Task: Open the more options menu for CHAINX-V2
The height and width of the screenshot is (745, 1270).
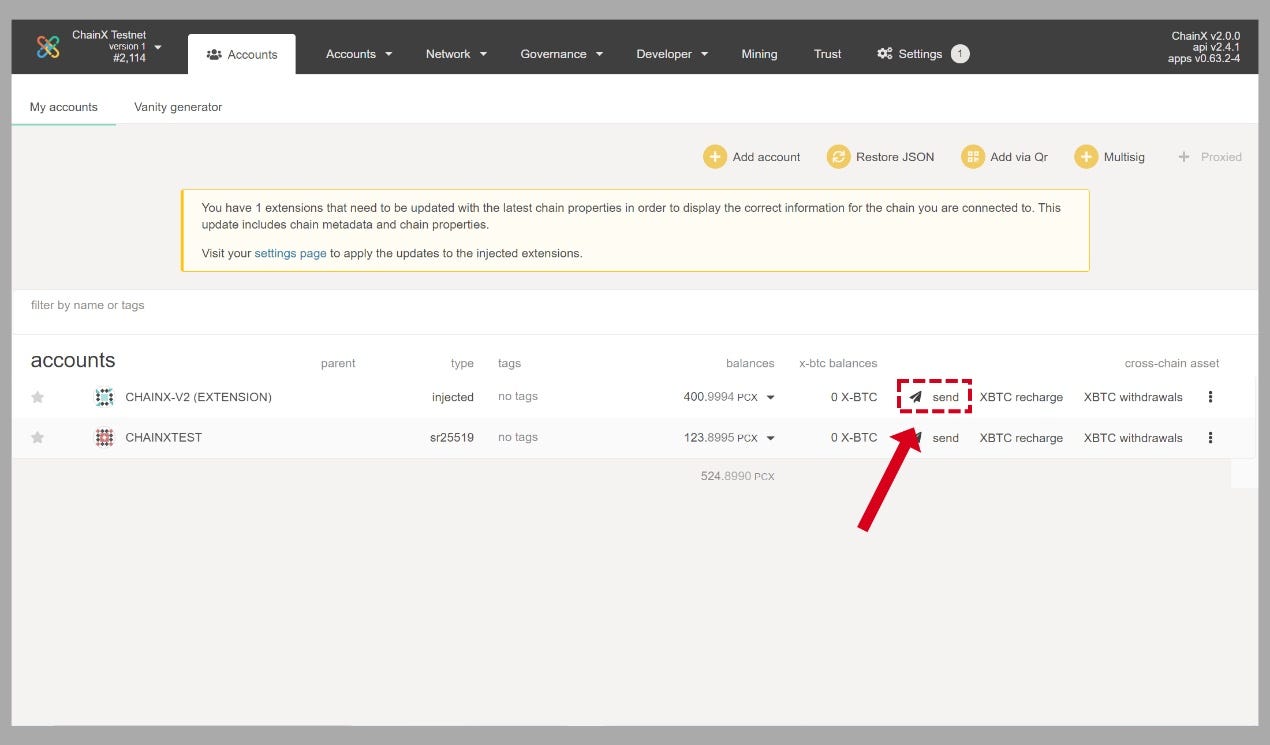Action: coord(1210,397)
